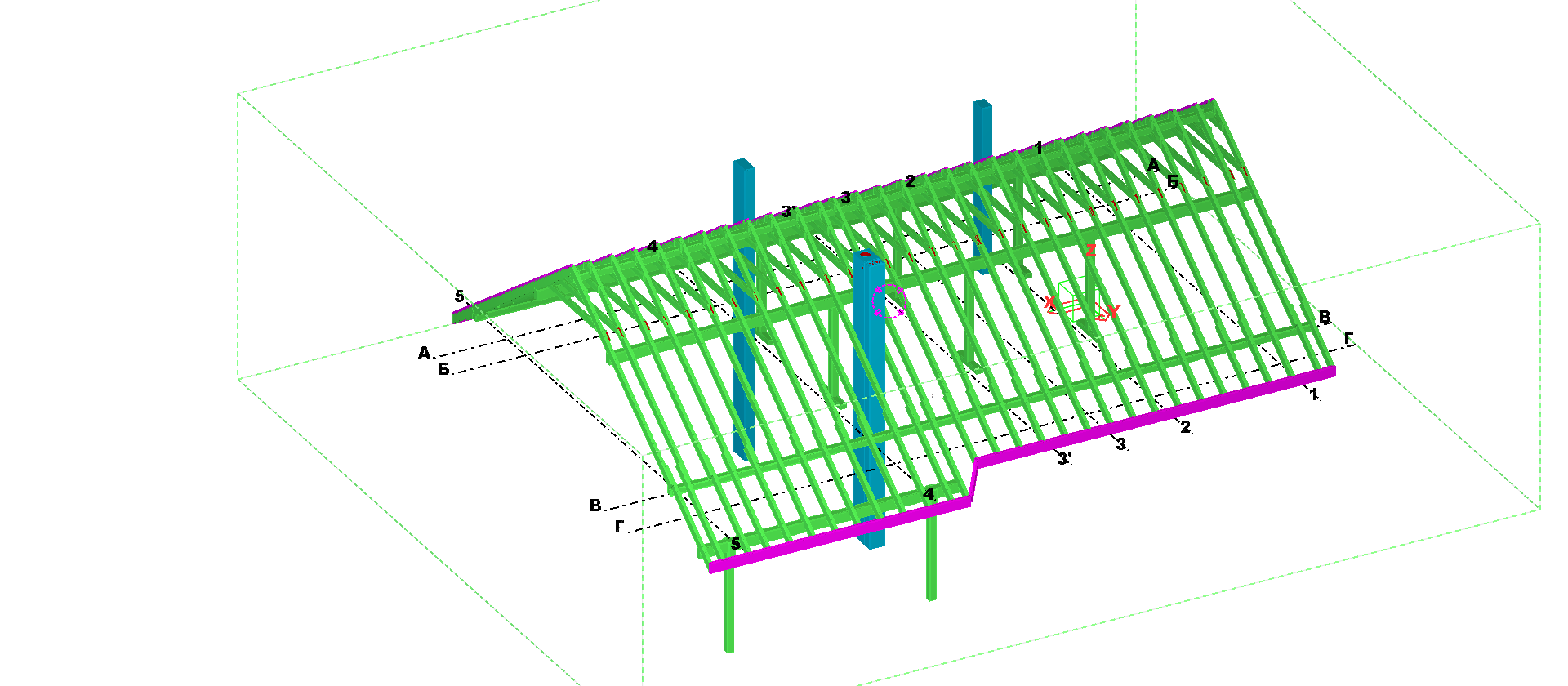This screenshot has height=686, width=1568.
Task: Click grid label А on left side
Action: 424,353
